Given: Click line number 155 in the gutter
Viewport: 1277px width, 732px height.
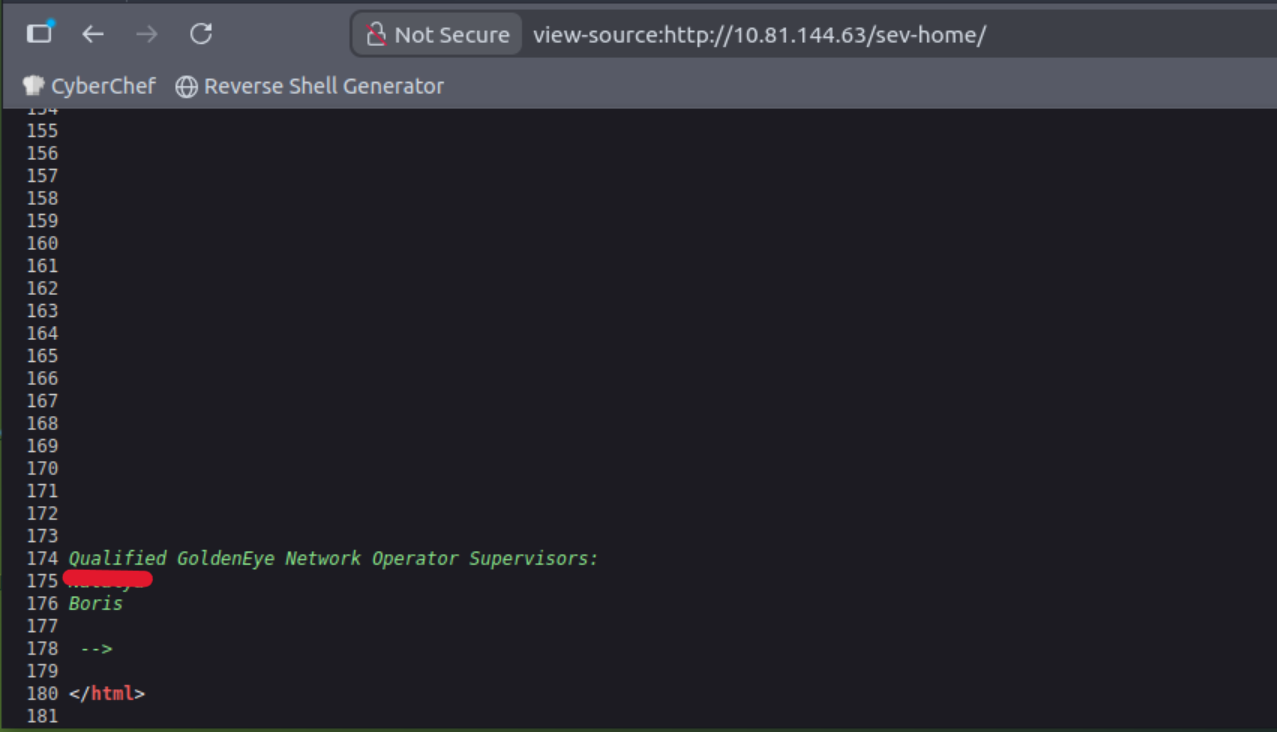Looking at the screenshot, I should click(42, 131).
